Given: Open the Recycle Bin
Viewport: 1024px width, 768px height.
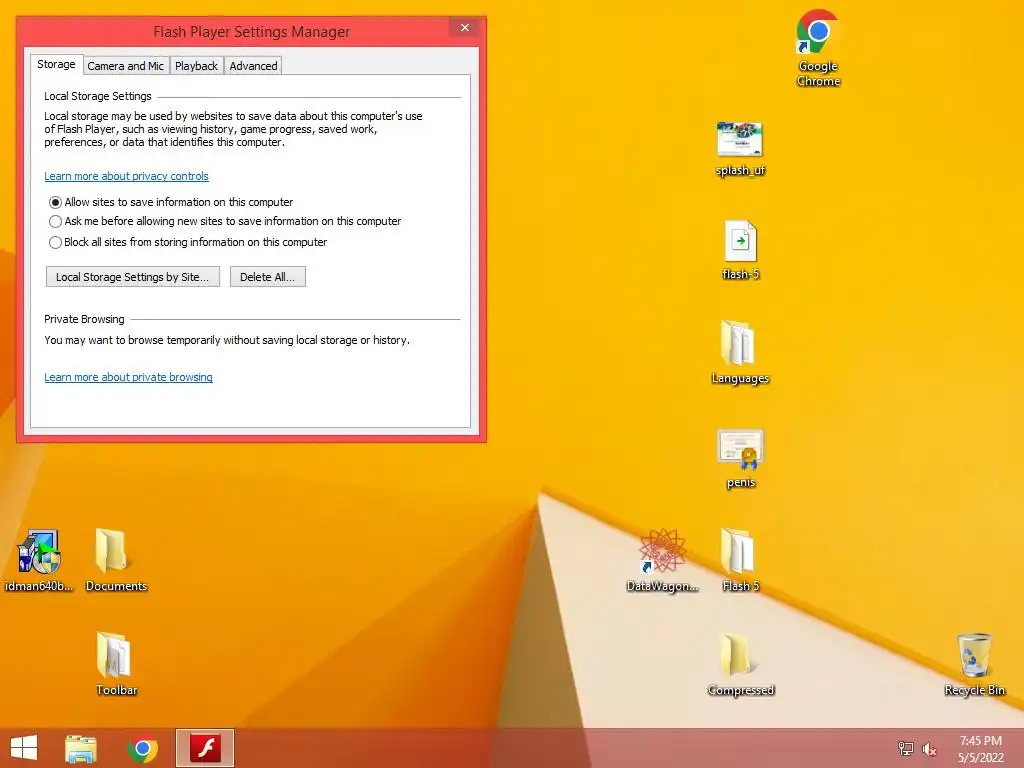Looking at the screenshot, I should pyautogui.click(x=974, y=664).
